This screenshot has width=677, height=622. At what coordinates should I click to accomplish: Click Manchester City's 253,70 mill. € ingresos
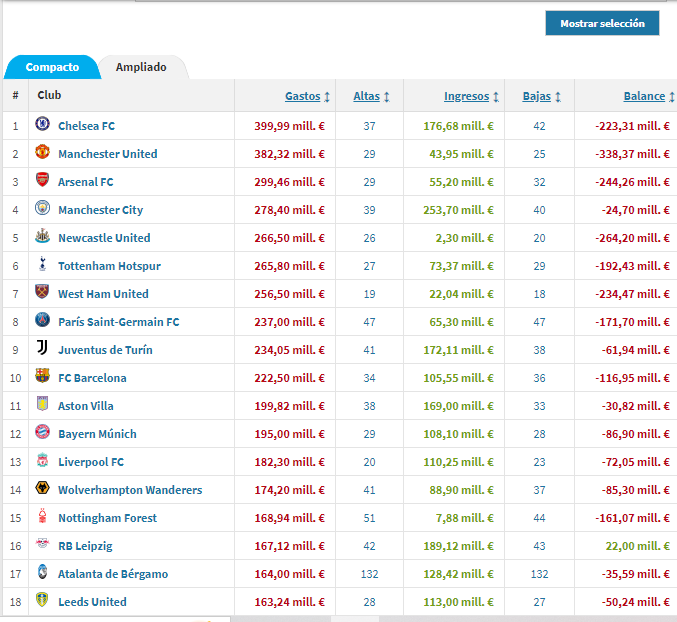458,210
